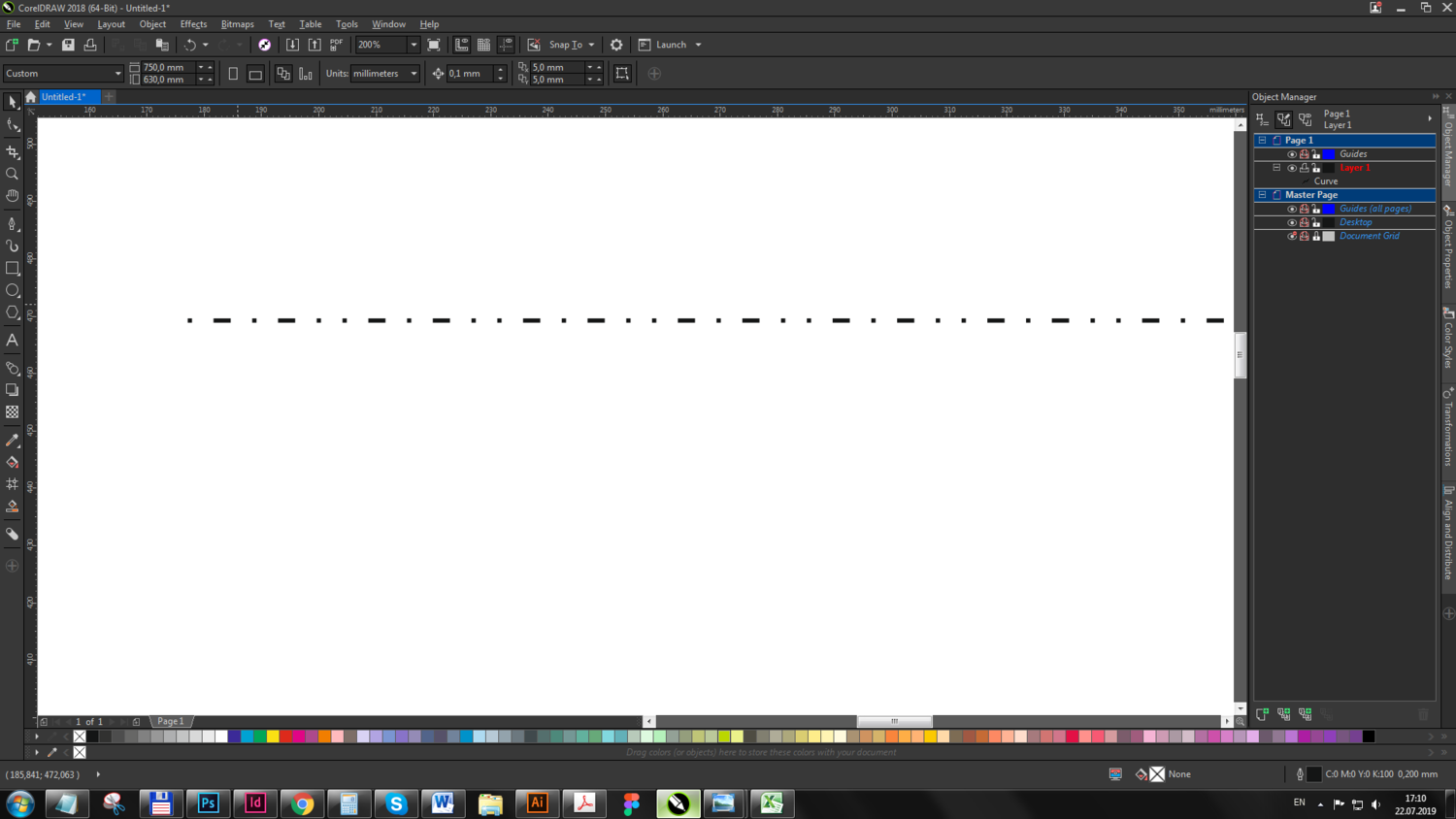Click the Print icon in the toolbar
The image size is (1456, 819).
coord(90,45)
